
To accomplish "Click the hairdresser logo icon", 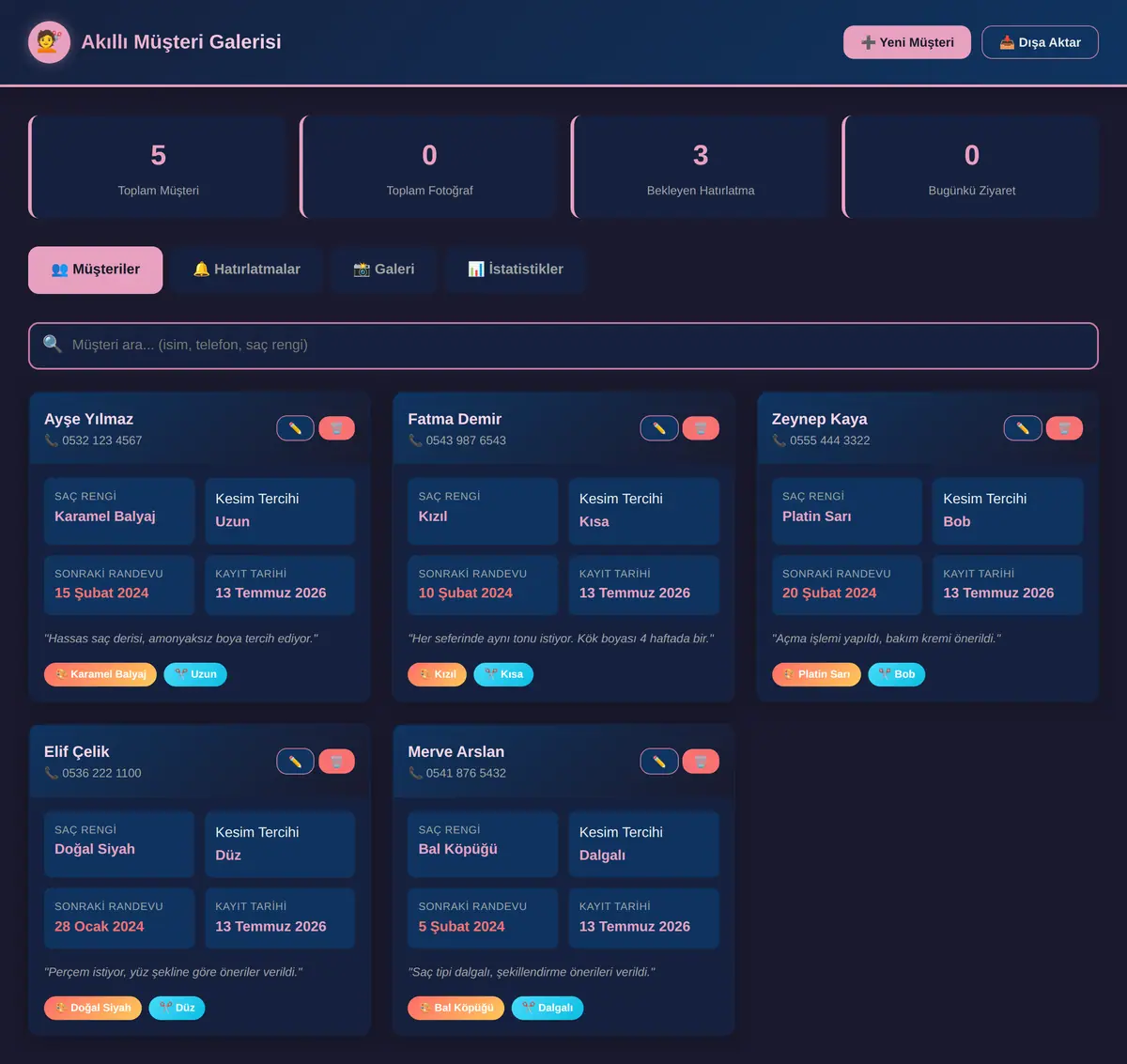I will tap(50, 42).
